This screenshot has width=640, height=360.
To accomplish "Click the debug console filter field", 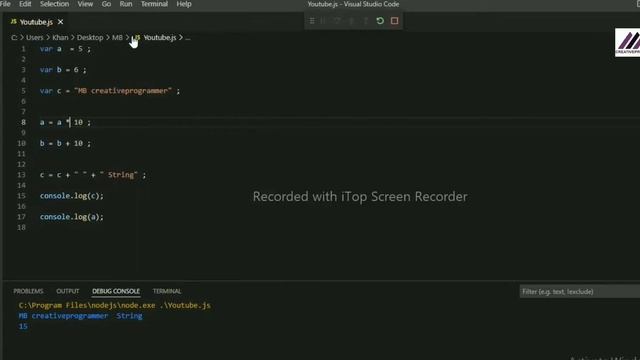I will pyautogui.click(x=580, y=291).
